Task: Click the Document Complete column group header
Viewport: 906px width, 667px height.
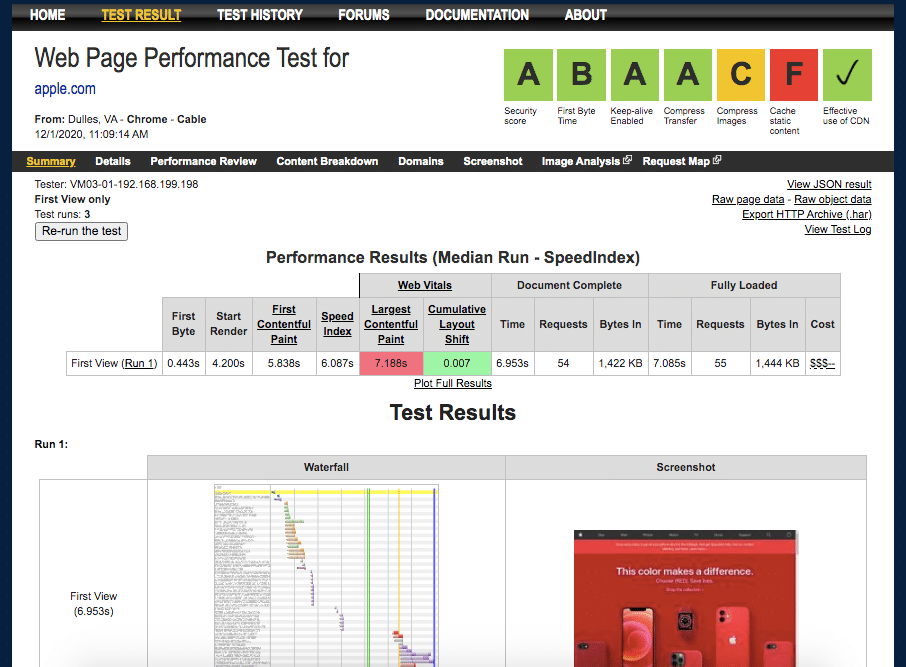Action: 570,285
